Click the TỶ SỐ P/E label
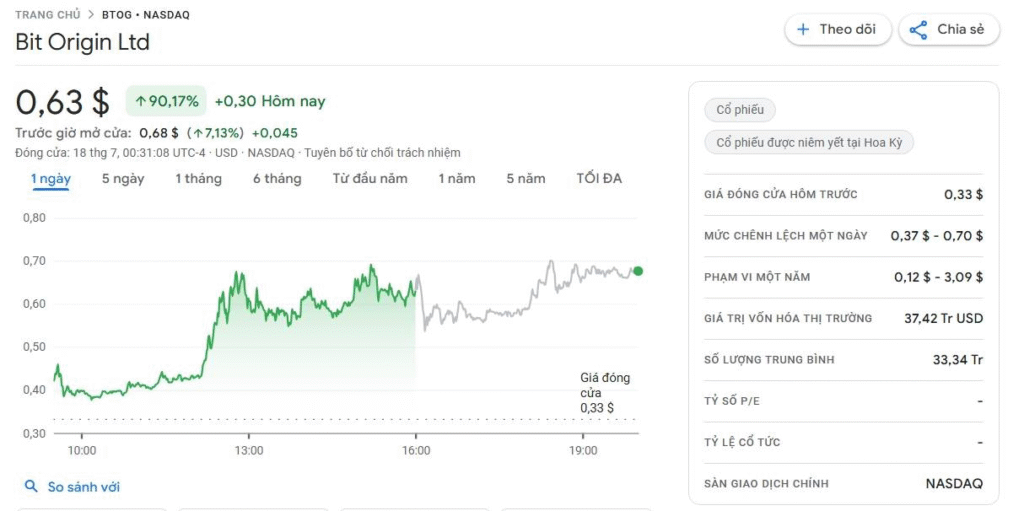Image resolution: width=1024 pixels, height=511 pixels. click(732, 401)
